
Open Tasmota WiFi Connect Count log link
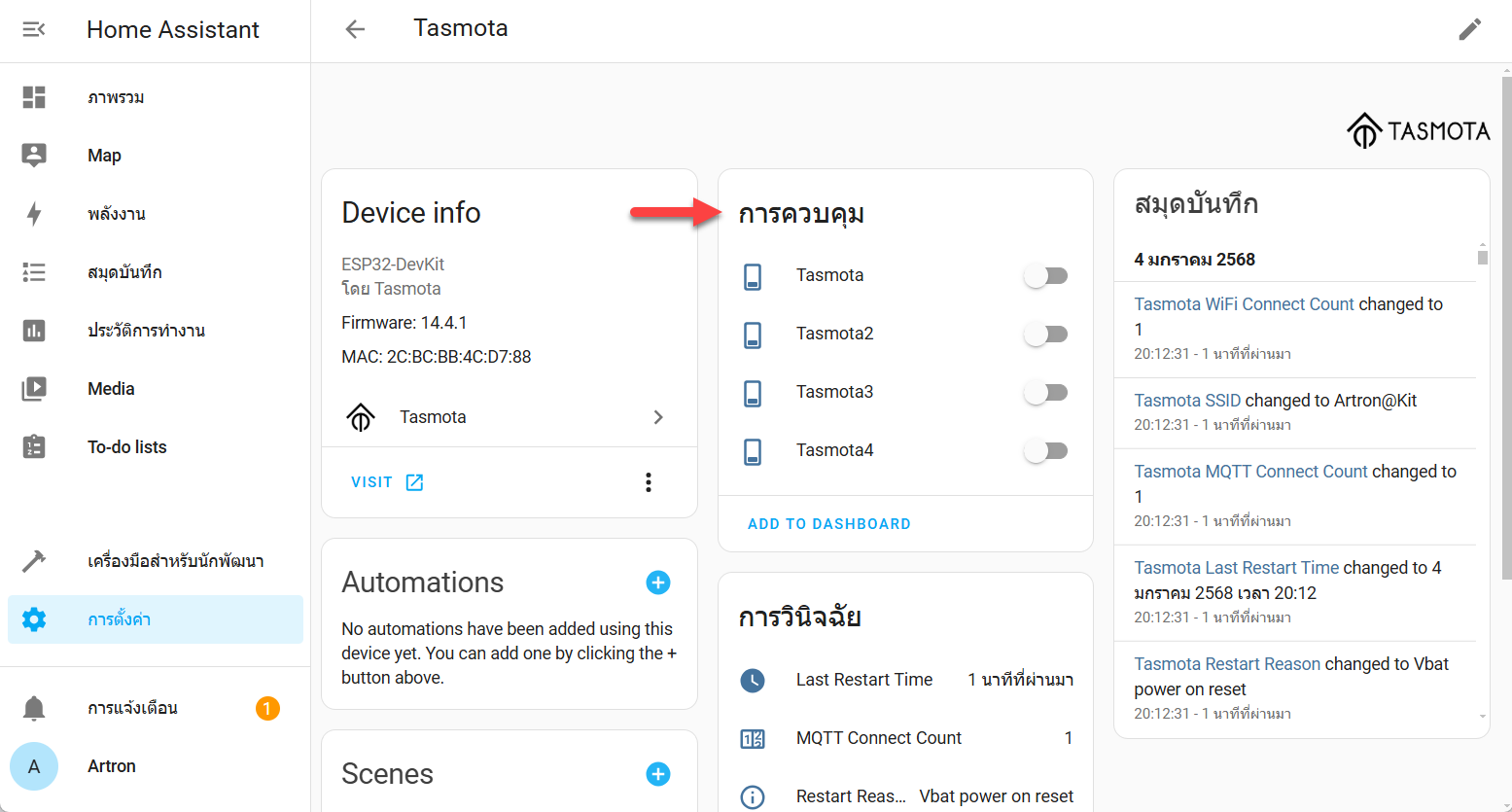tap(1244, 304)
